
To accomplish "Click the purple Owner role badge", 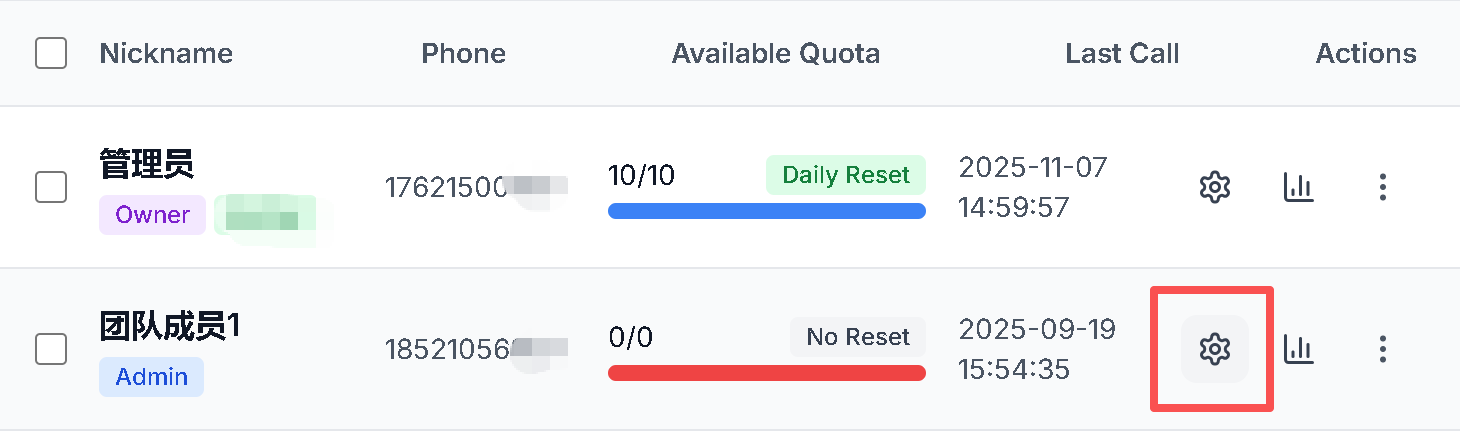I will tap(152, 215).
